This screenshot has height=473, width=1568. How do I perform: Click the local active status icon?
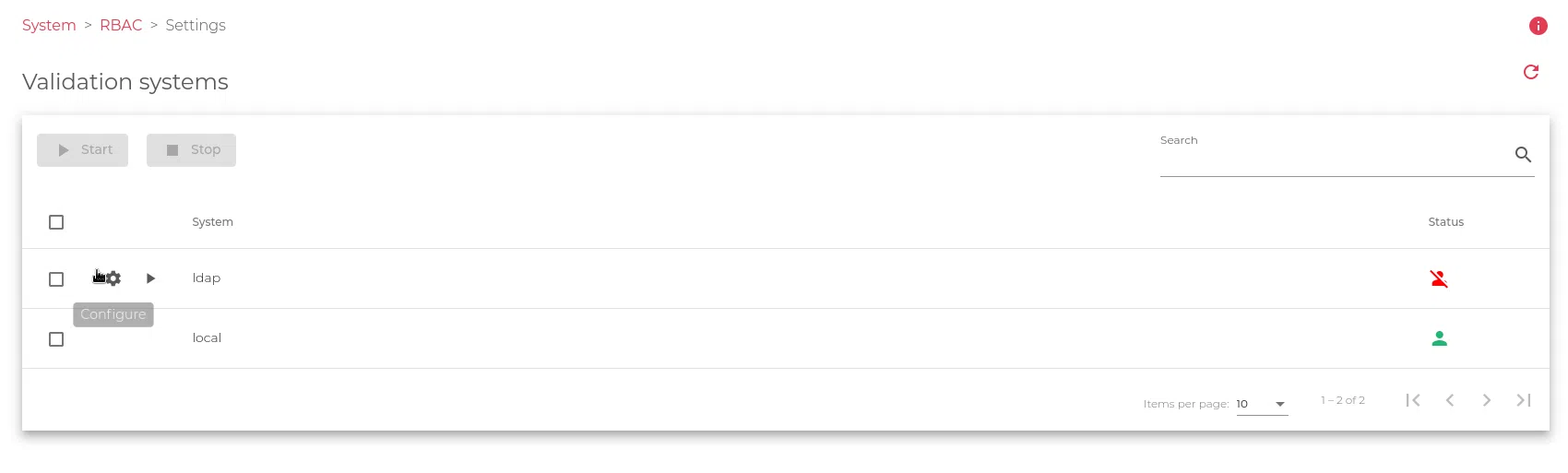click(1439, 338)
